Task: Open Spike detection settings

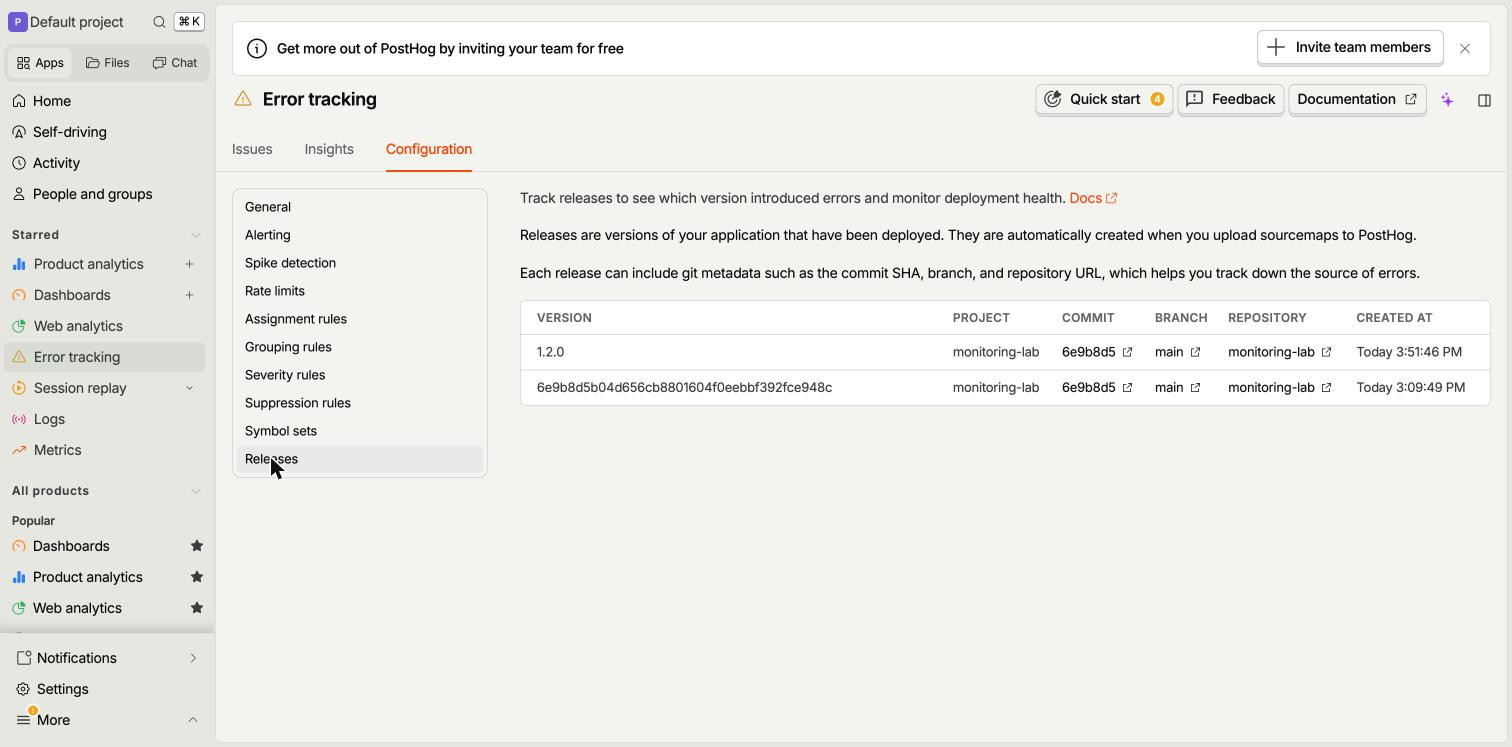Action: pyautogui.click(x=359, y=263)
